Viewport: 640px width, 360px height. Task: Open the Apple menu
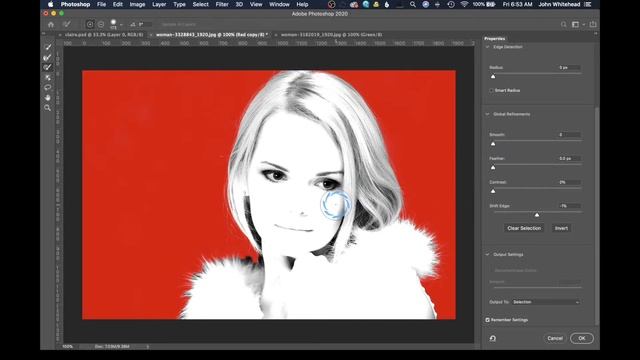point(51,4)
